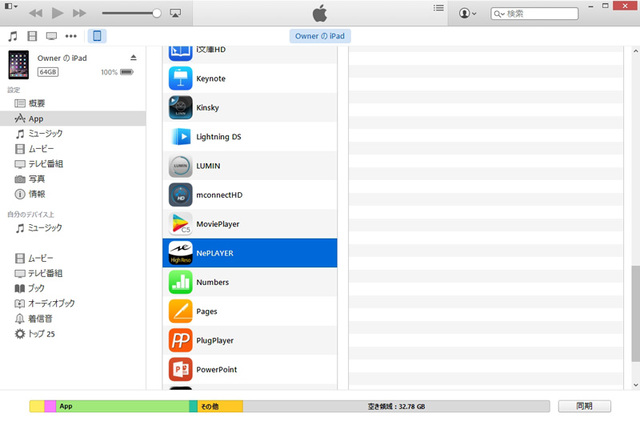Click the music note library icon
640x422 pixels.
tap(13, 36)
